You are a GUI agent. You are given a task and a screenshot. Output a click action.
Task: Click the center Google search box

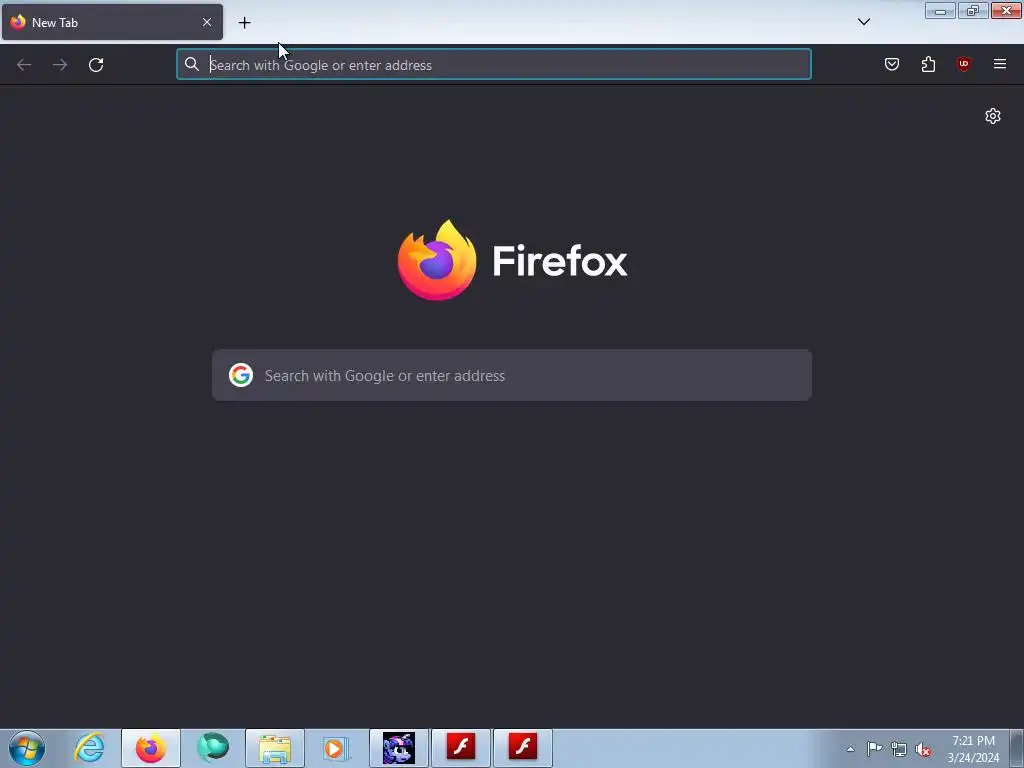click(x=512, y=376)
